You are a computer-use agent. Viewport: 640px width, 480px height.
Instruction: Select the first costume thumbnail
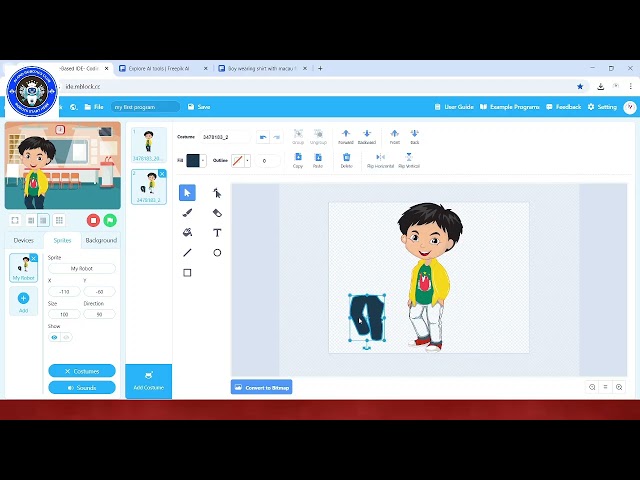pos(149,145)
